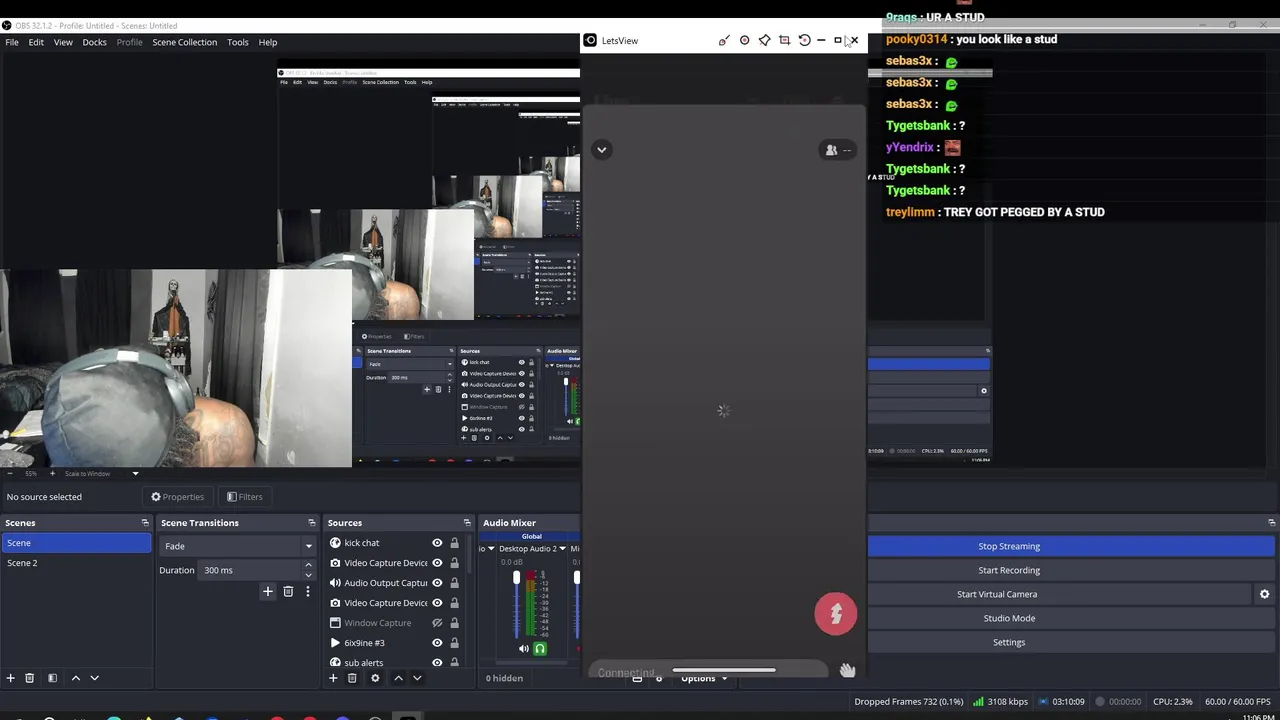This screenshot has height=720, width=1280.
Task: Open the Scene Collection menu
Action: point(184,42)
